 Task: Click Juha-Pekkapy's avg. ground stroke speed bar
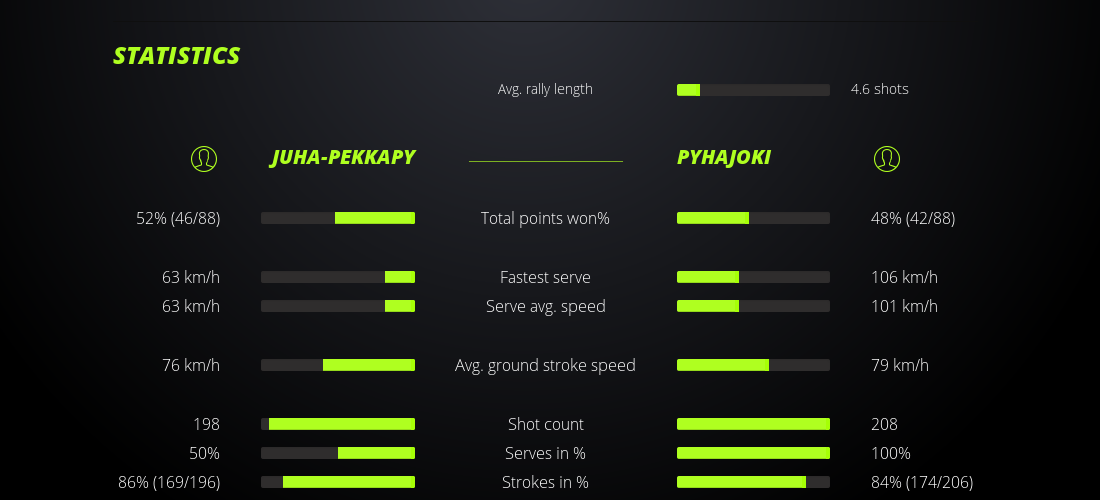[338, 365]
